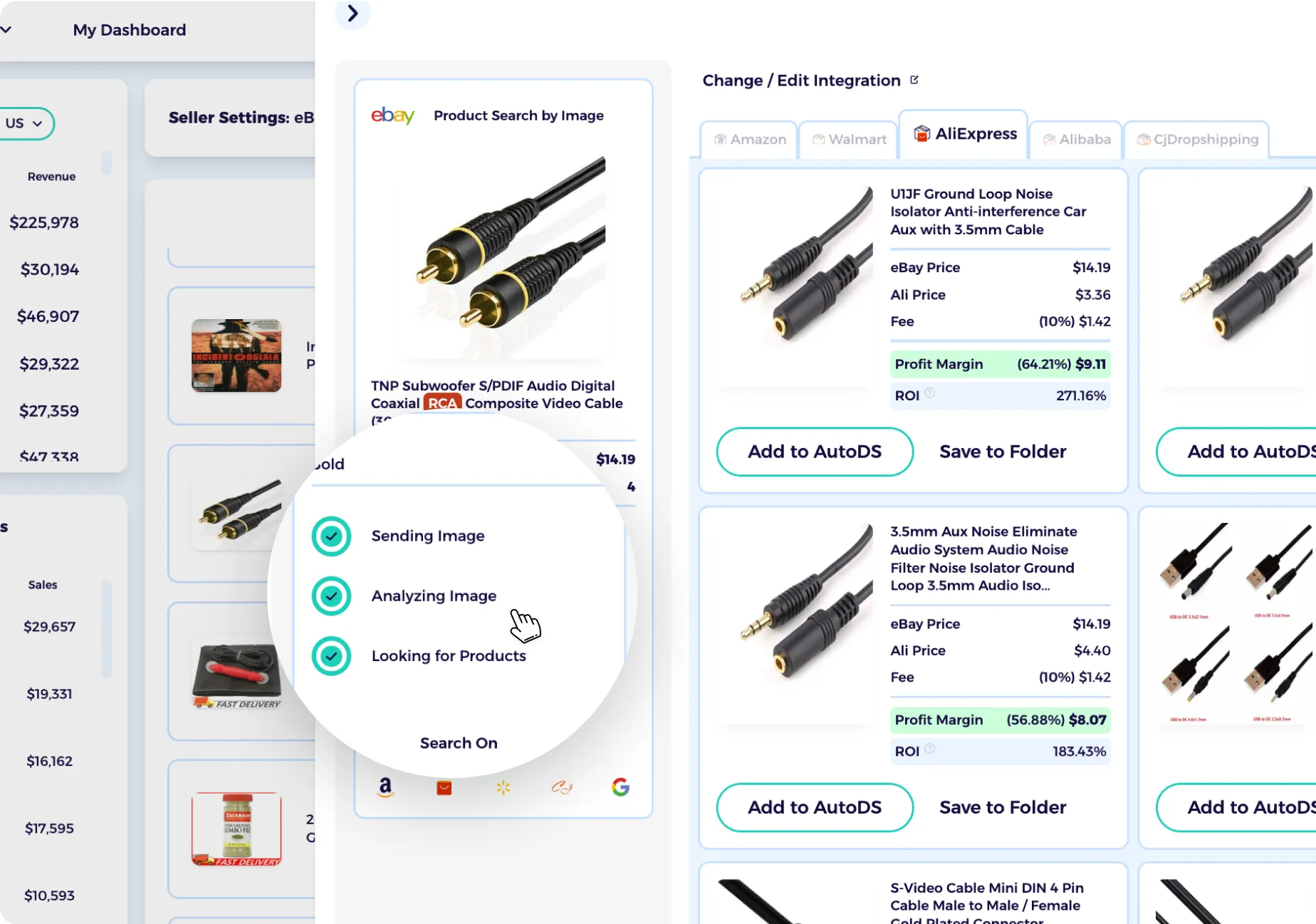Viewport: 1316px width, 924px height.
Task: Click the sales value $10,593
Action: pos(49,895)
